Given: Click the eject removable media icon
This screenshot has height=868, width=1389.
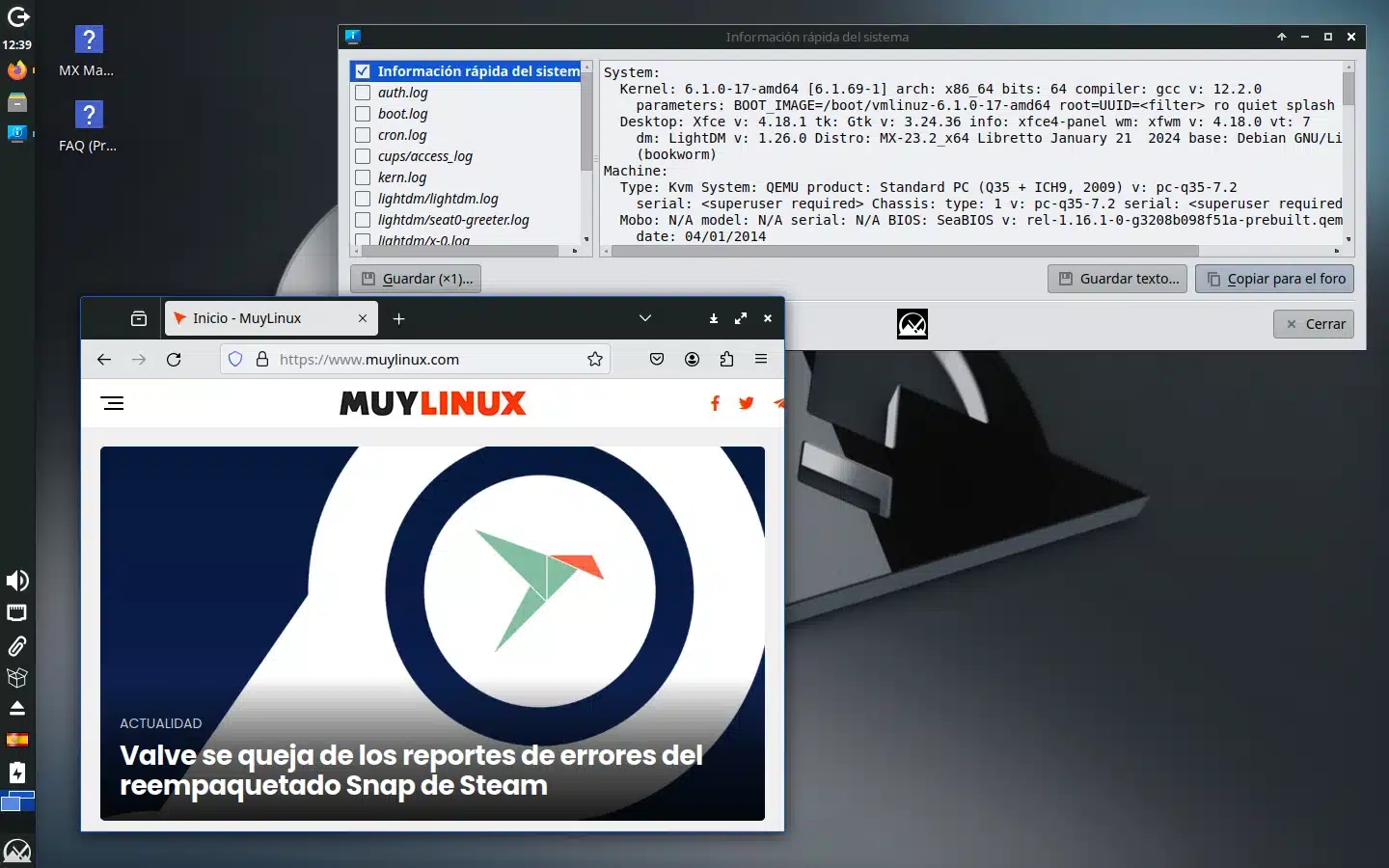Looking at the screenshot, I should click(17, 709).
